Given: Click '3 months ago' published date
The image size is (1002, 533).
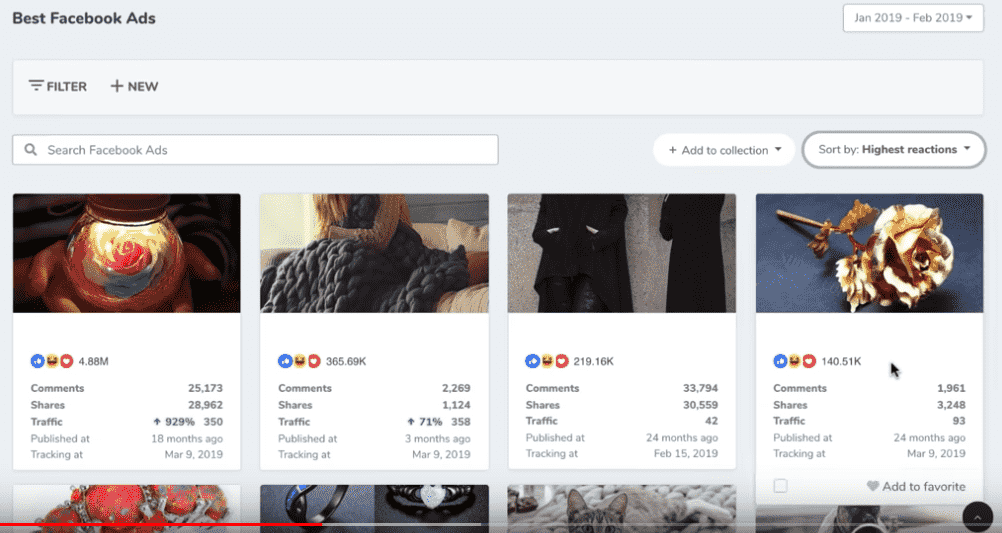Looking at the screenshot, I should tap(437, 438).
